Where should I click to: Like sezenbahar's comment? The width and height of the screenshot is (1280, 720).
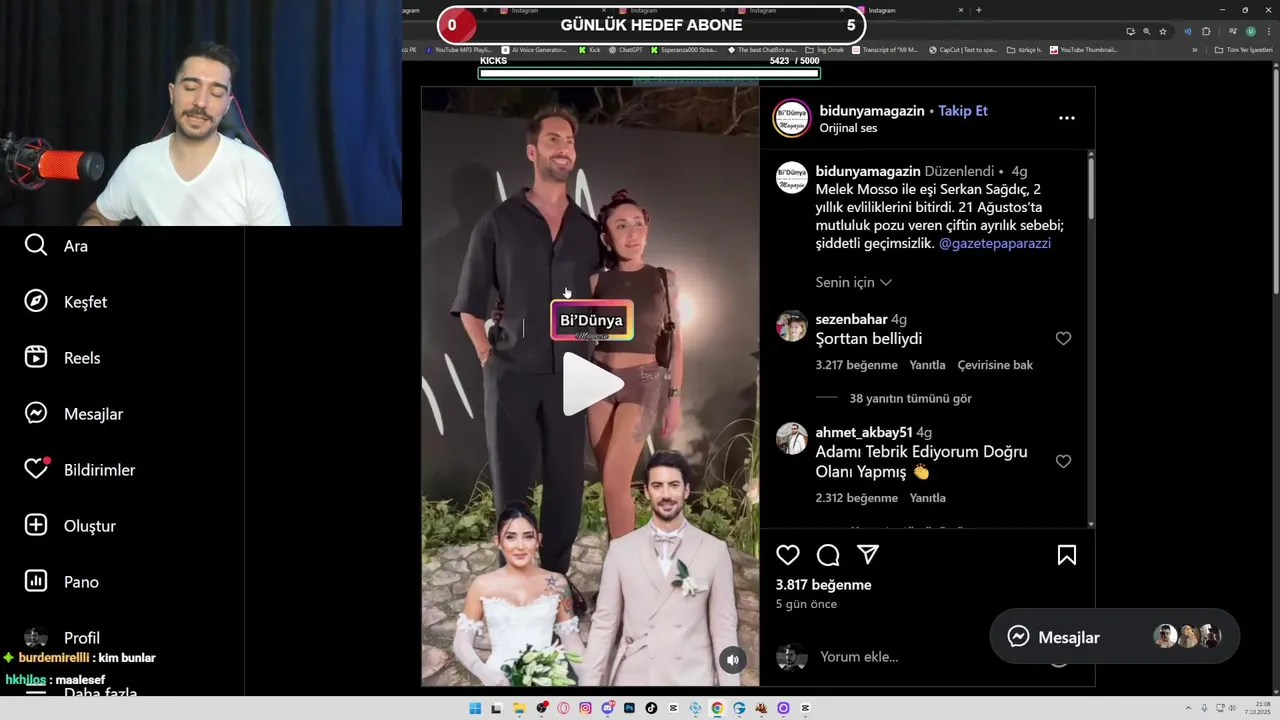pos(1063,339)
